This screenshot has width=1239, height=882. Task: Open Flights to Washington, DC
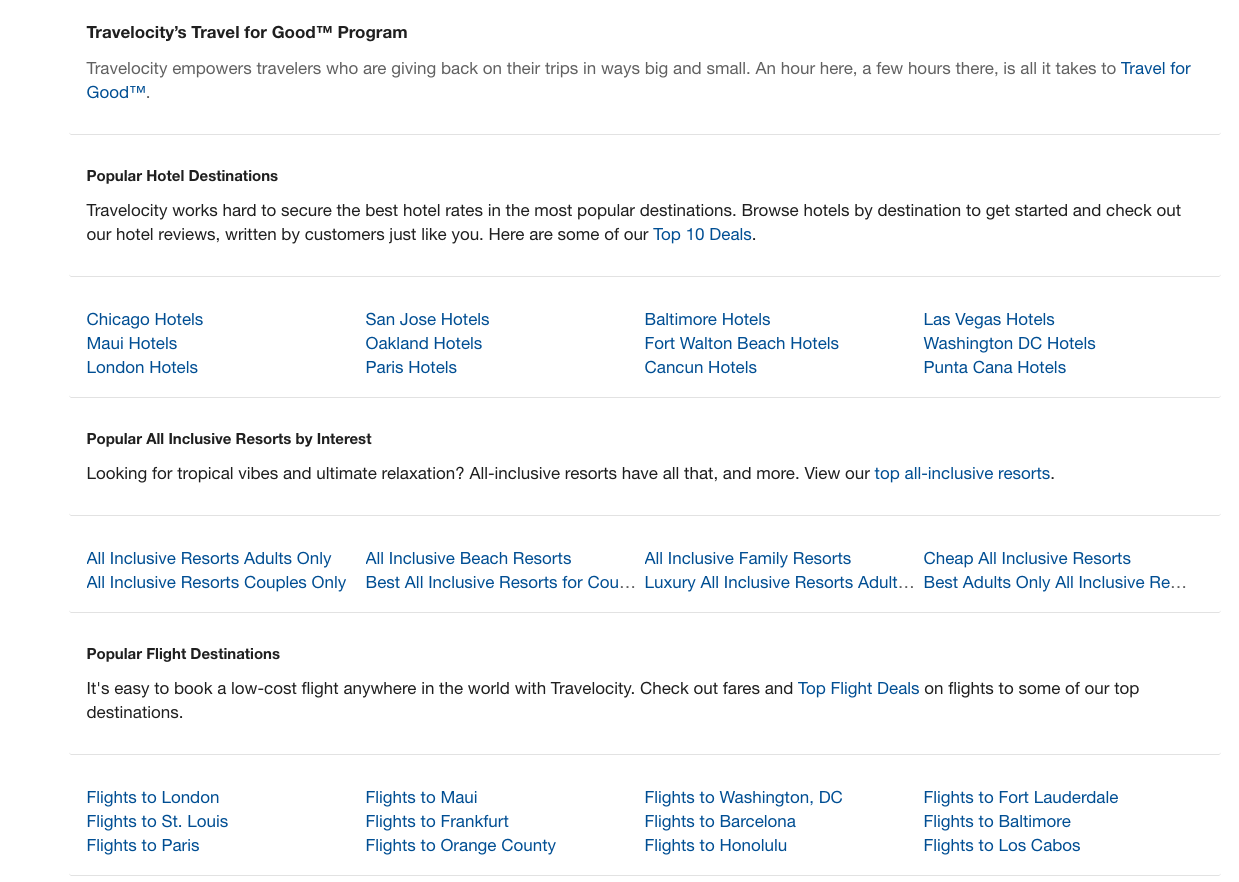point(743,797)
